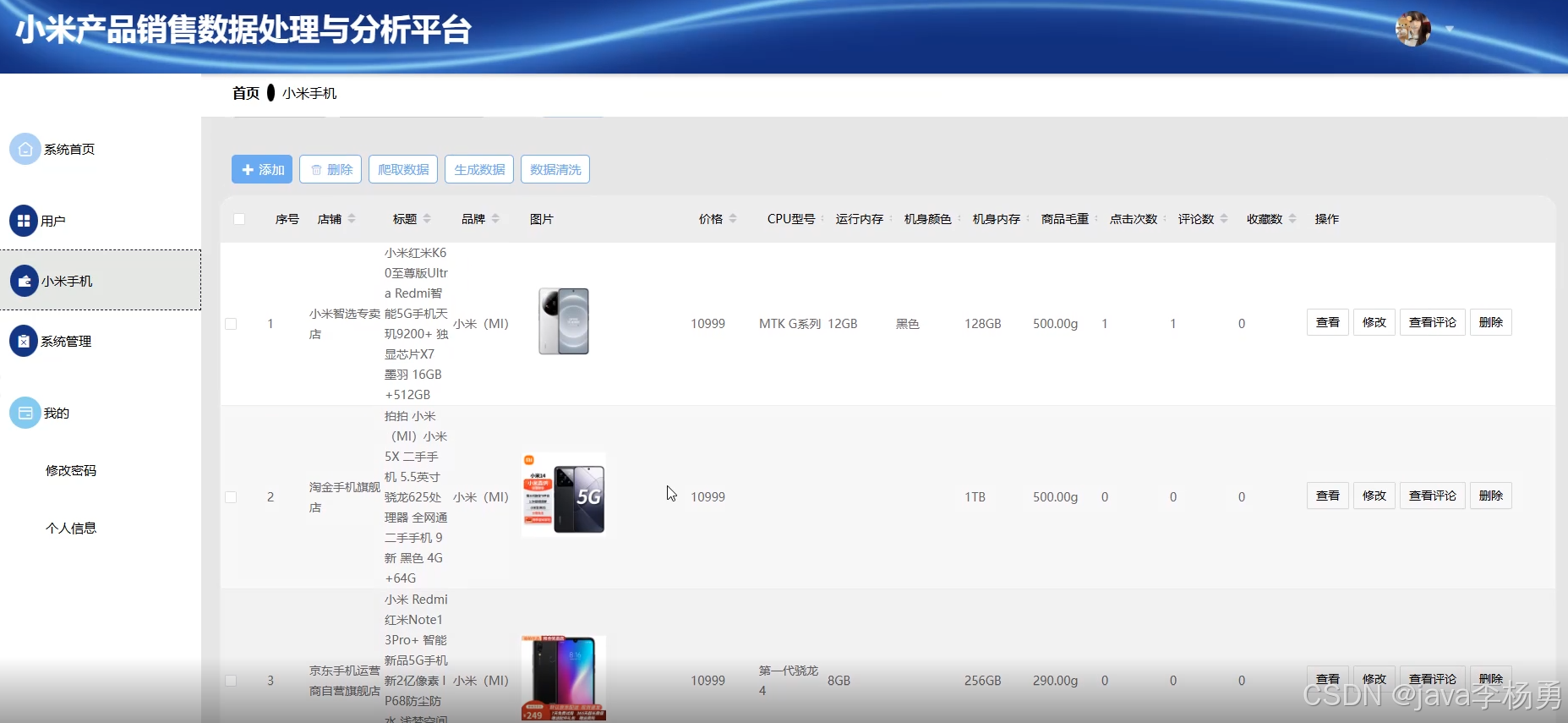Click 数据清洗 button
The width and height of the screenshot is (1568, 723).
[555, 169]
